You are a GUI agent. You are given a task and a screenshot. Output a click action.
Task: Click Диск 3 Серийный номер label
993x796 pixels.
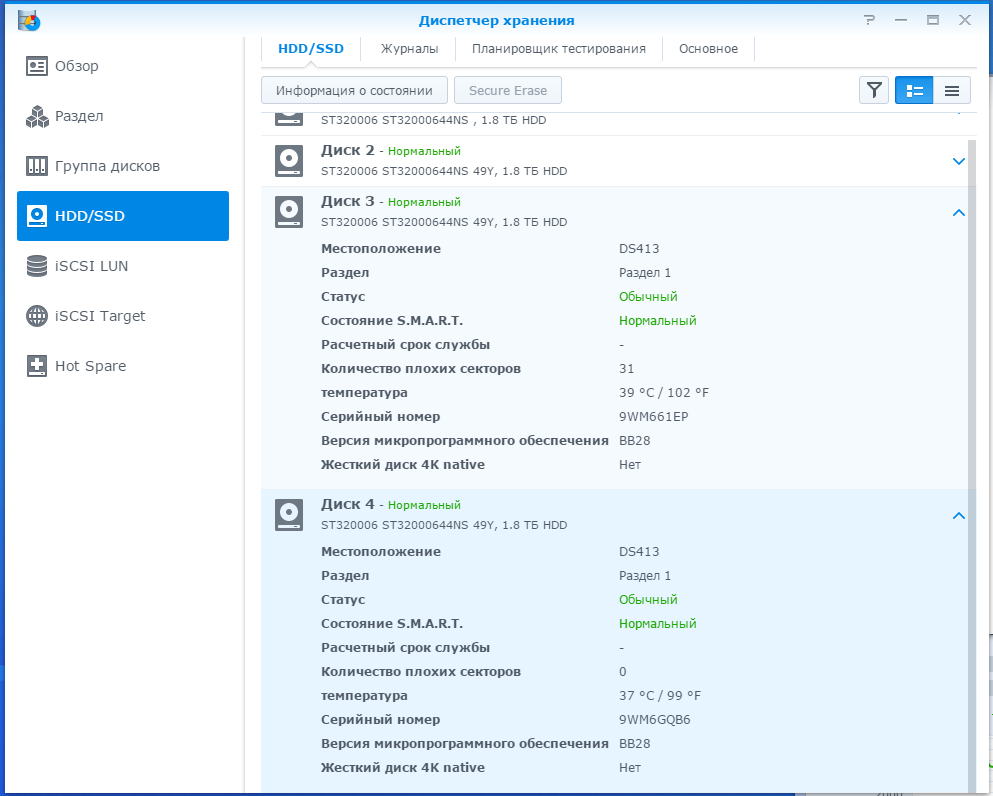point(381,417)
